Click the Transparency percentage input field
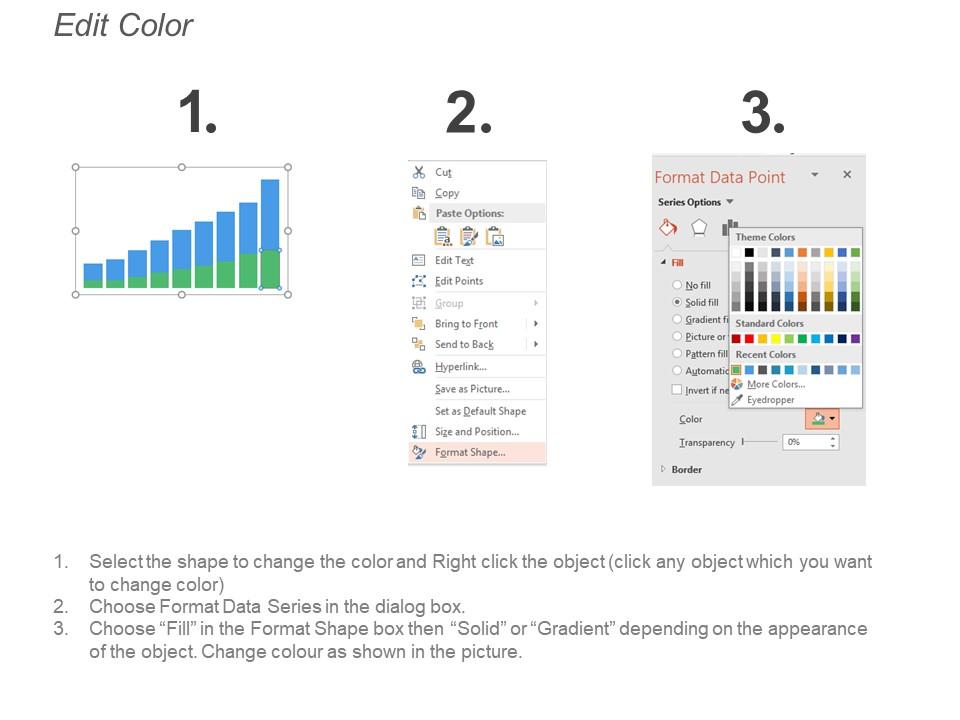Image resolution: width=960 pixels, height=720 pixels. tap(807, 441)
